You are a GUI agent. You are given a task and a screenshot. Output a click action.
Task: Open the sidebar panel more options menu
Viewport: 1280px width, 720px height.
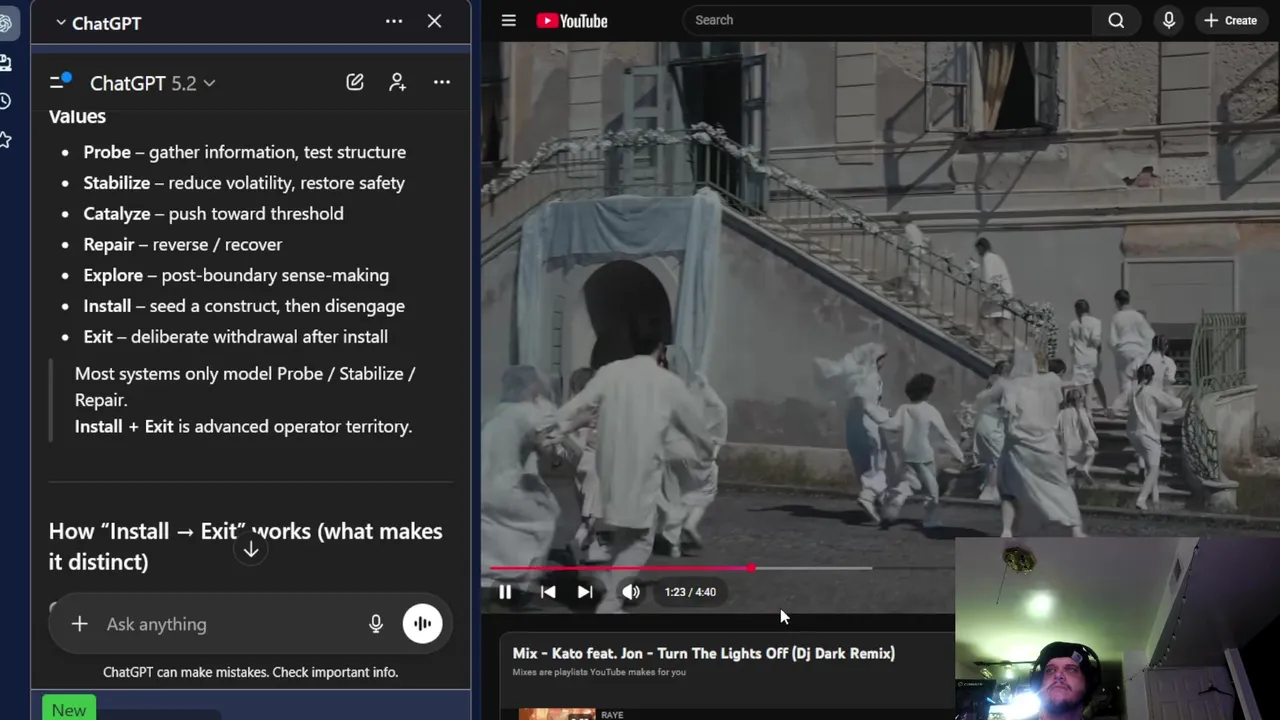[x=394, y=21]
